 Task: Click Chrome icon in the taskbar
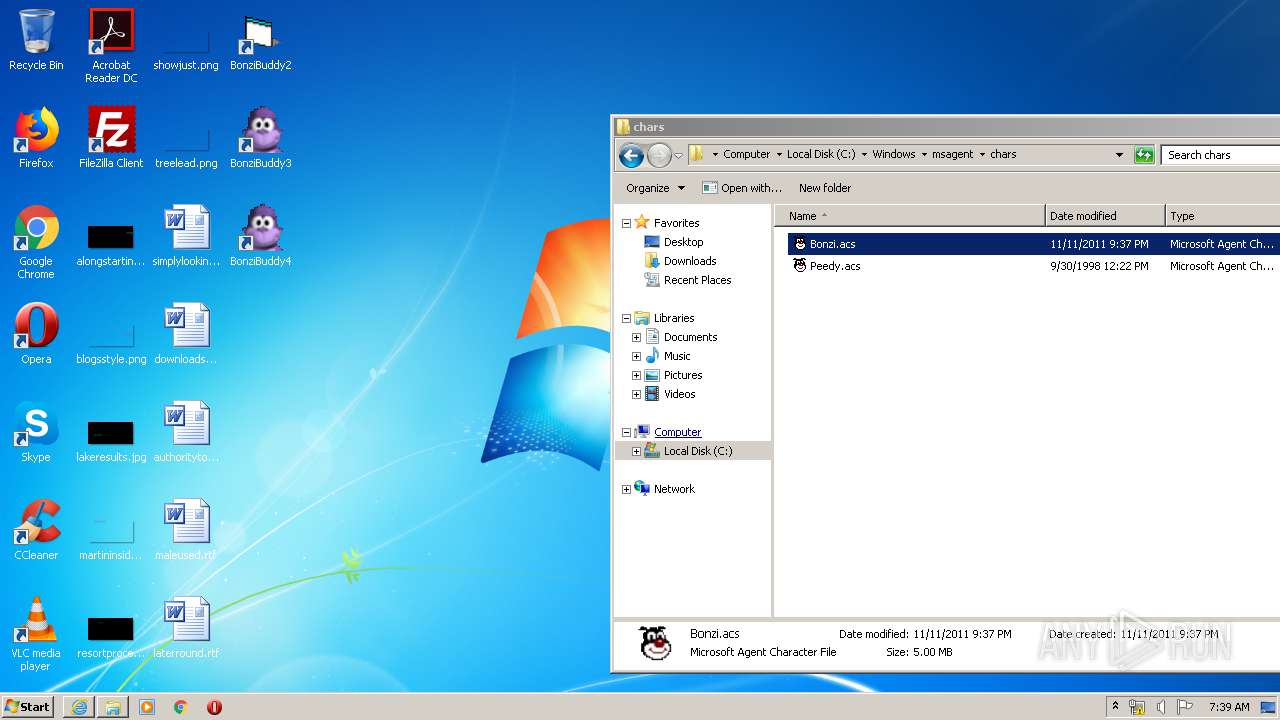coord(181,707)
